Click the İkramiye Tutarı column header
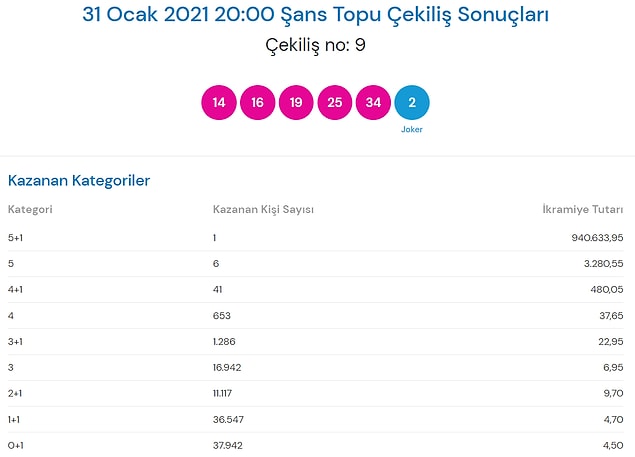This screenshot has height=457, width=635. 583,209
